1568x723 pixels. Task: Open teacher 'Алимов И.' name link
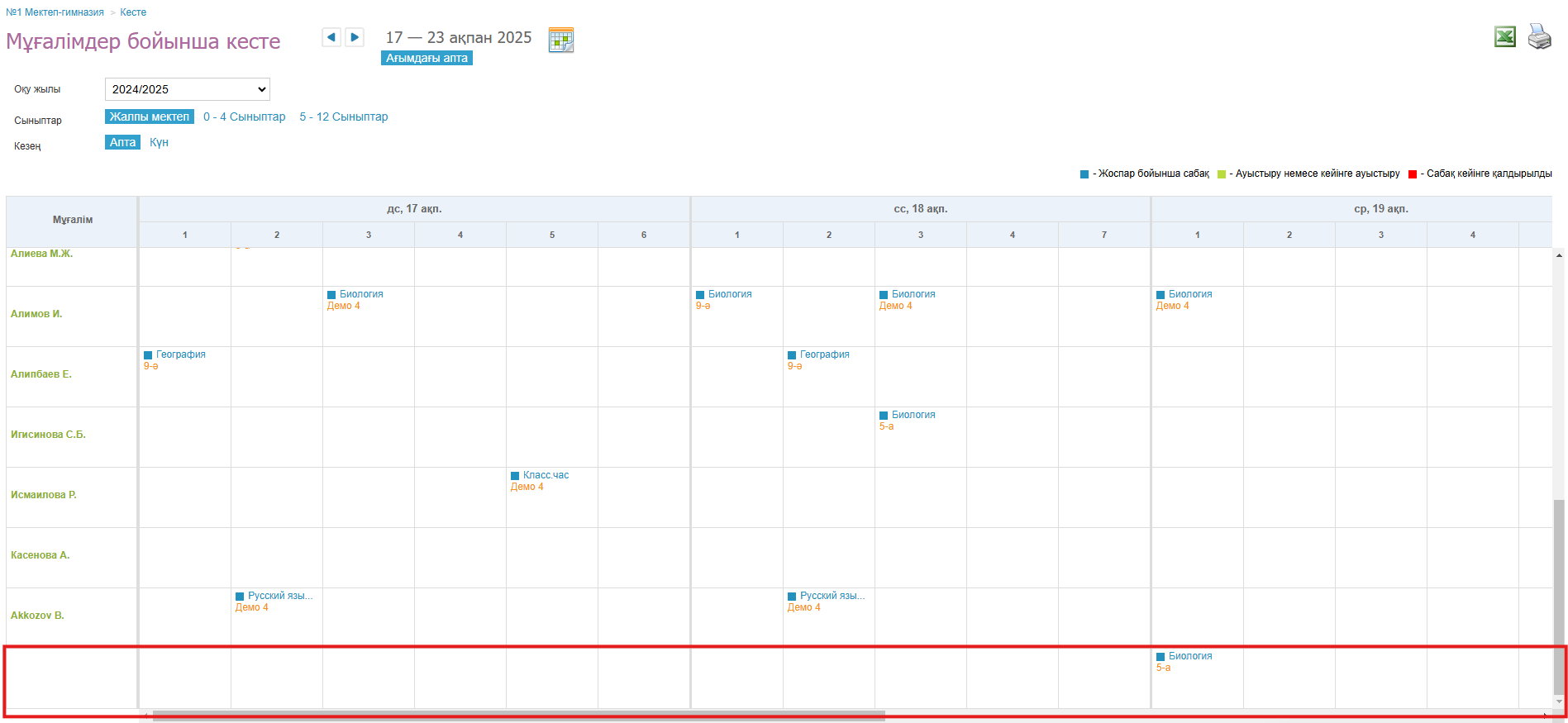pyautogui.click(x=36, y=314)
